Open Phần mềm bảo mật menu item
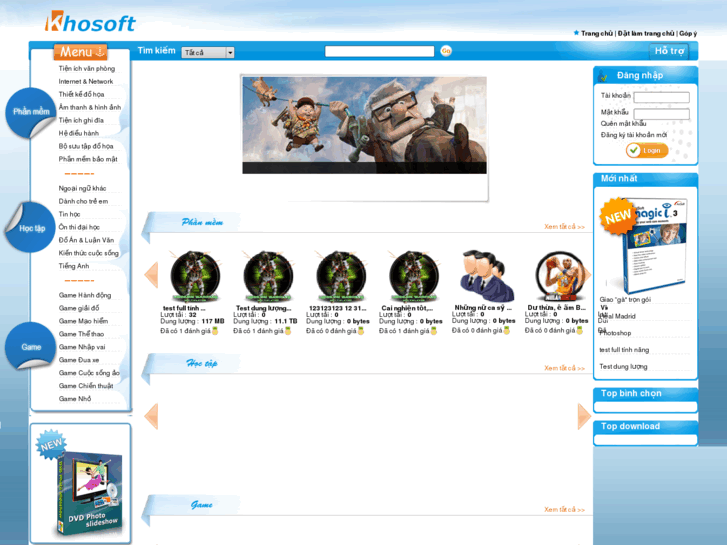This screenshot has width=727, height=545. point(88,160)
